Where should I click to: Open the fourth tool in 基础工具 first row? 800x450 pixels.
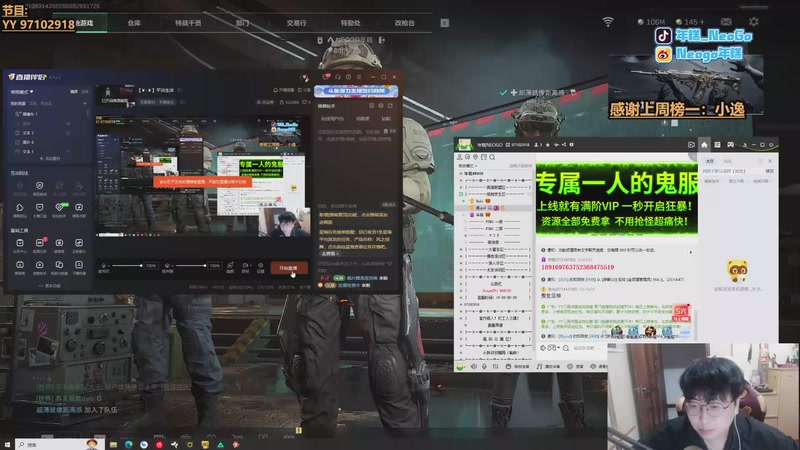(x=79, y=244)
